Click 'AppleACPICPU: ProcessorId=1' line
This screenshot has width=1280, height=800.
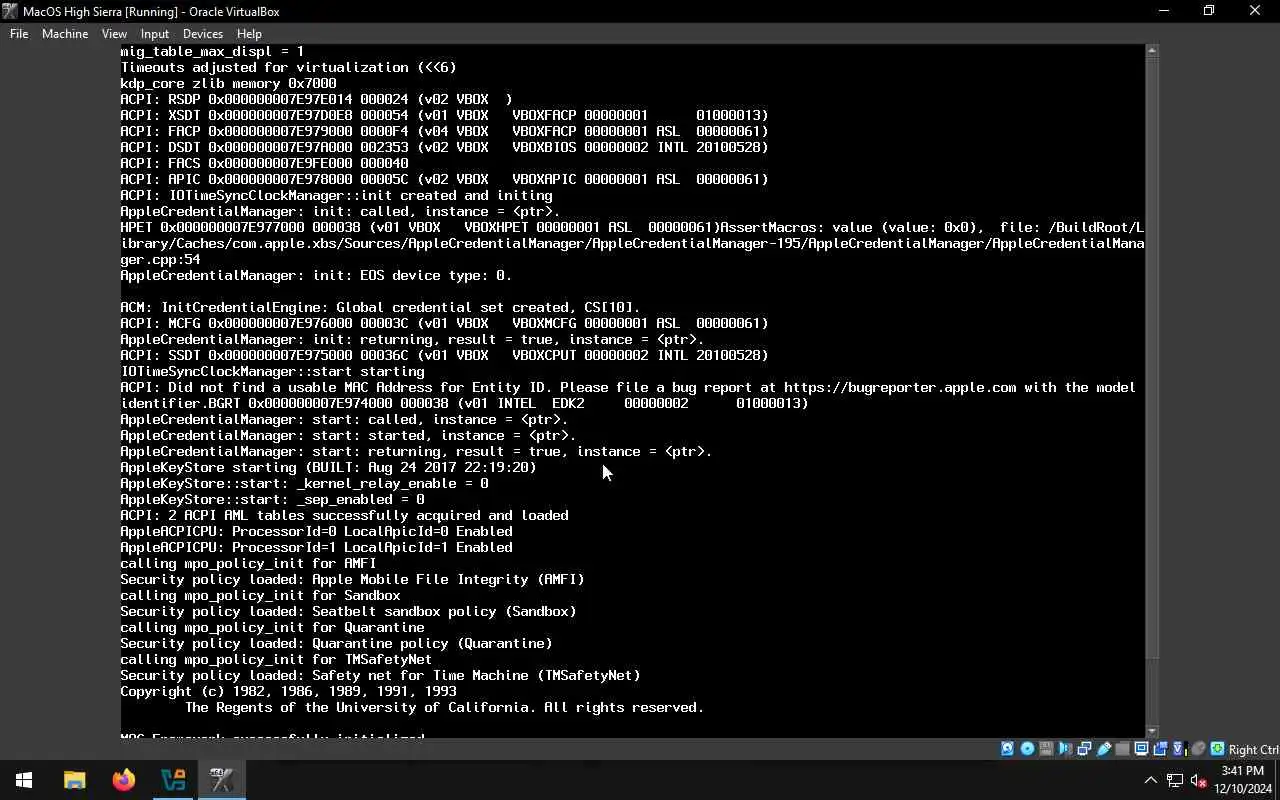tap(316, 547)
